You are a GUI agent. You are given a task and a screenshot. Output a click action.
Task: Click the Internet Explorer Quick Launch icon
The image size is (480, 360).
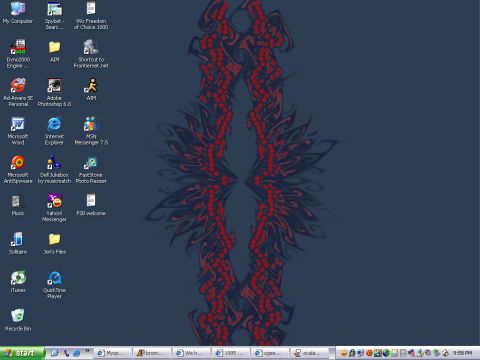click(77, 353)
